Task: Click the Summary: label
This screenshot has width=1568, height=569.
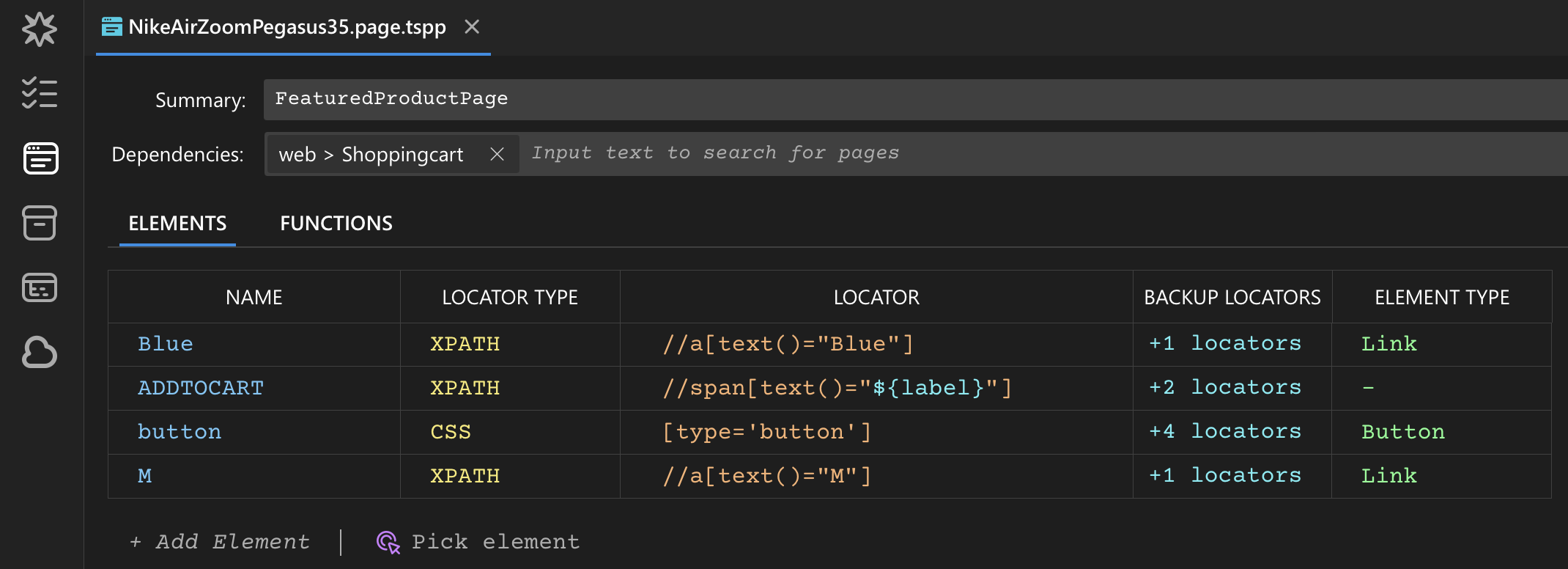Action: click(x=201, y=100)
